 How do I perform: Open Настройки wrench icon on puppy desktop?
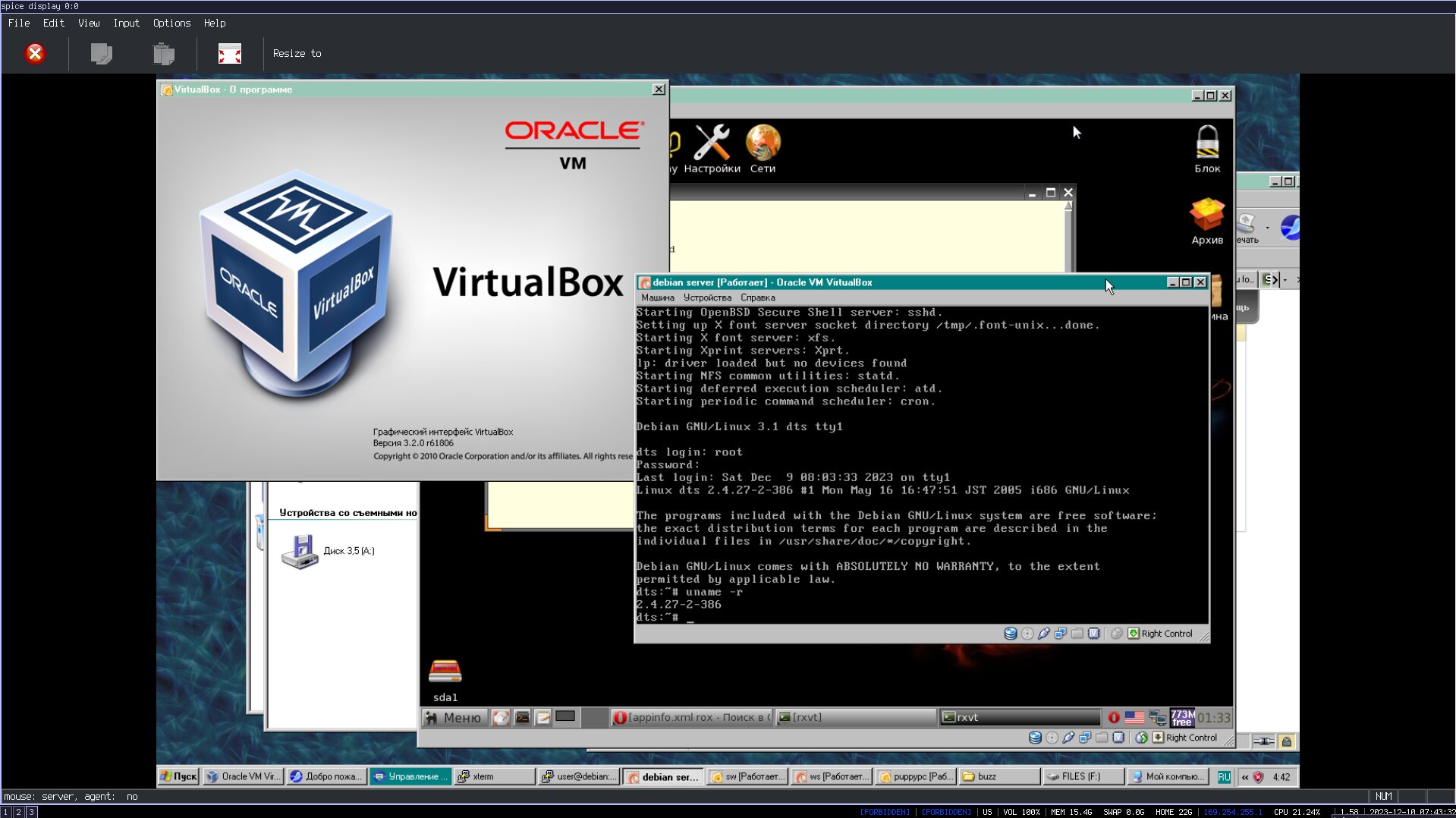click(712, 149)
